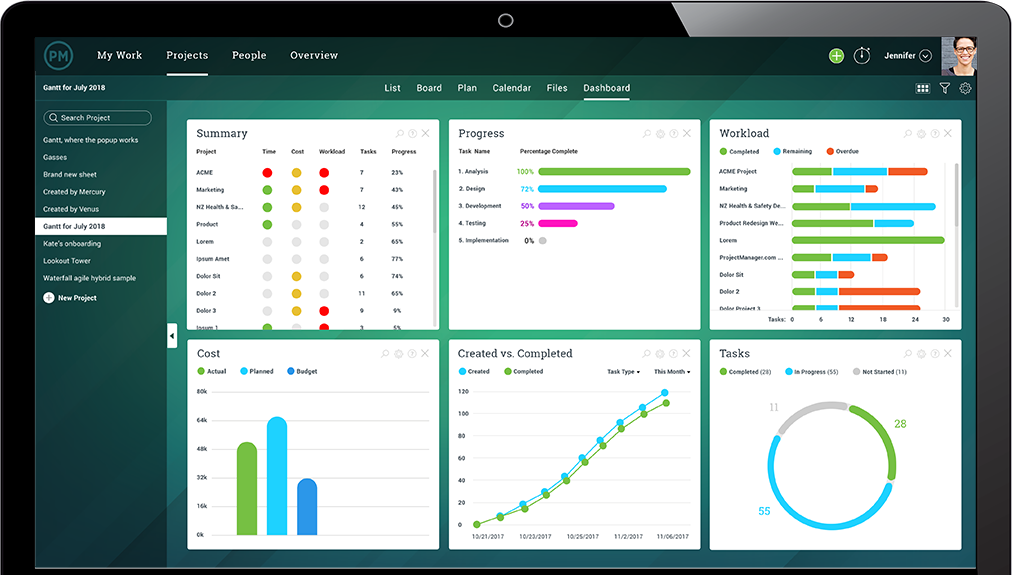Screen dimensions: 1012x575
Task: Open the Task Type dropdown
Action: point(623,372)
